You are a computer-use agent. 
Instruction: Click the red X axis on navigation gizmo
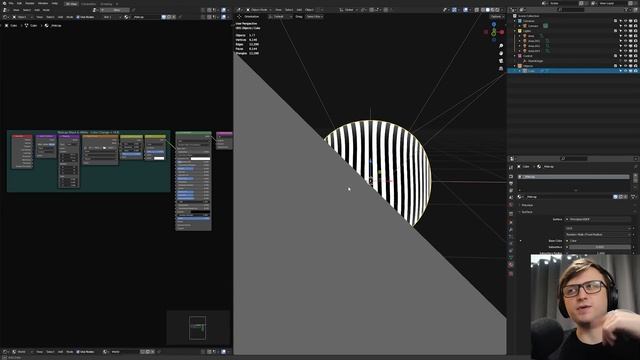tap(501, 32)
